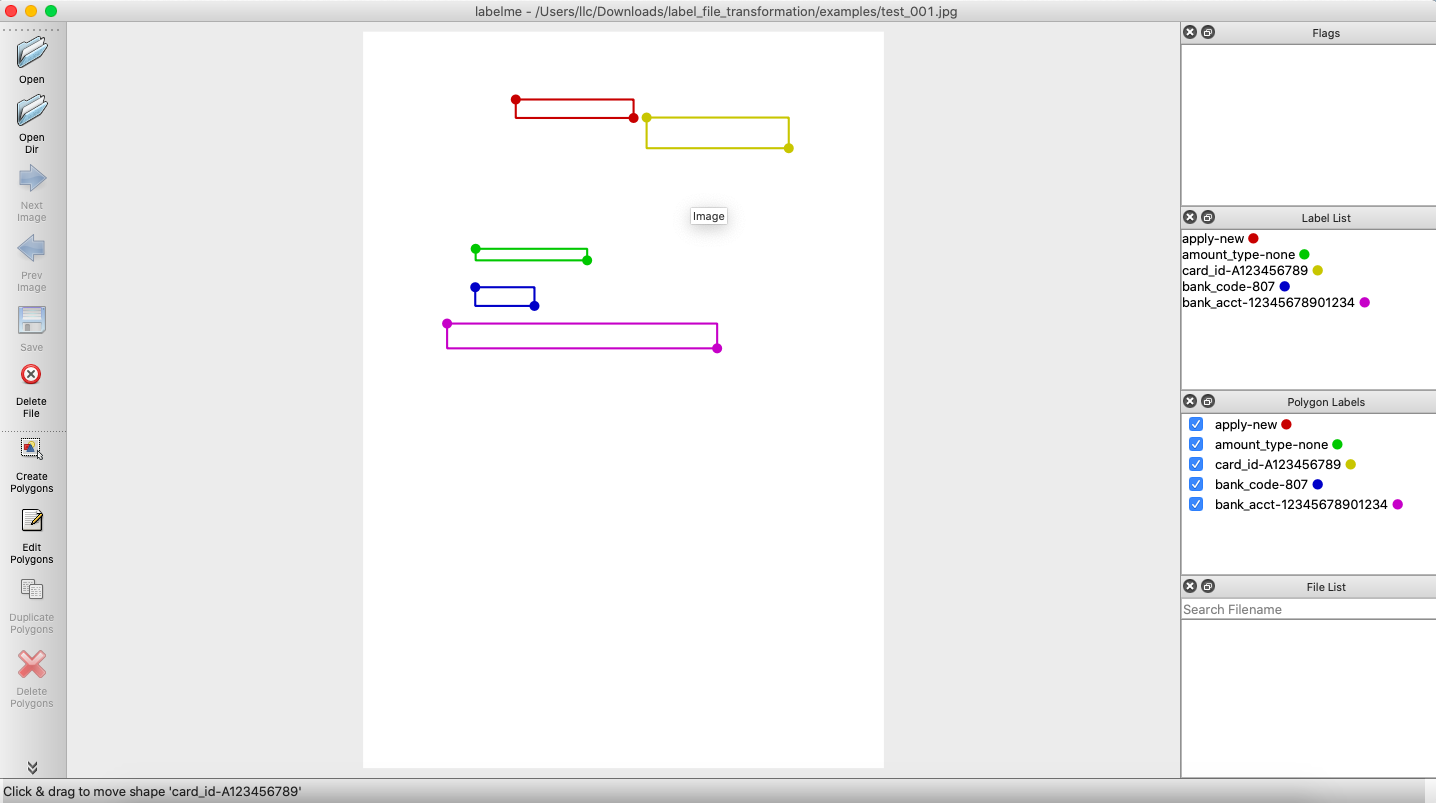Close the File List panel
The height and width of the screenshot is (803, 1436).
pyautogui.click(x=1190, y=586)
